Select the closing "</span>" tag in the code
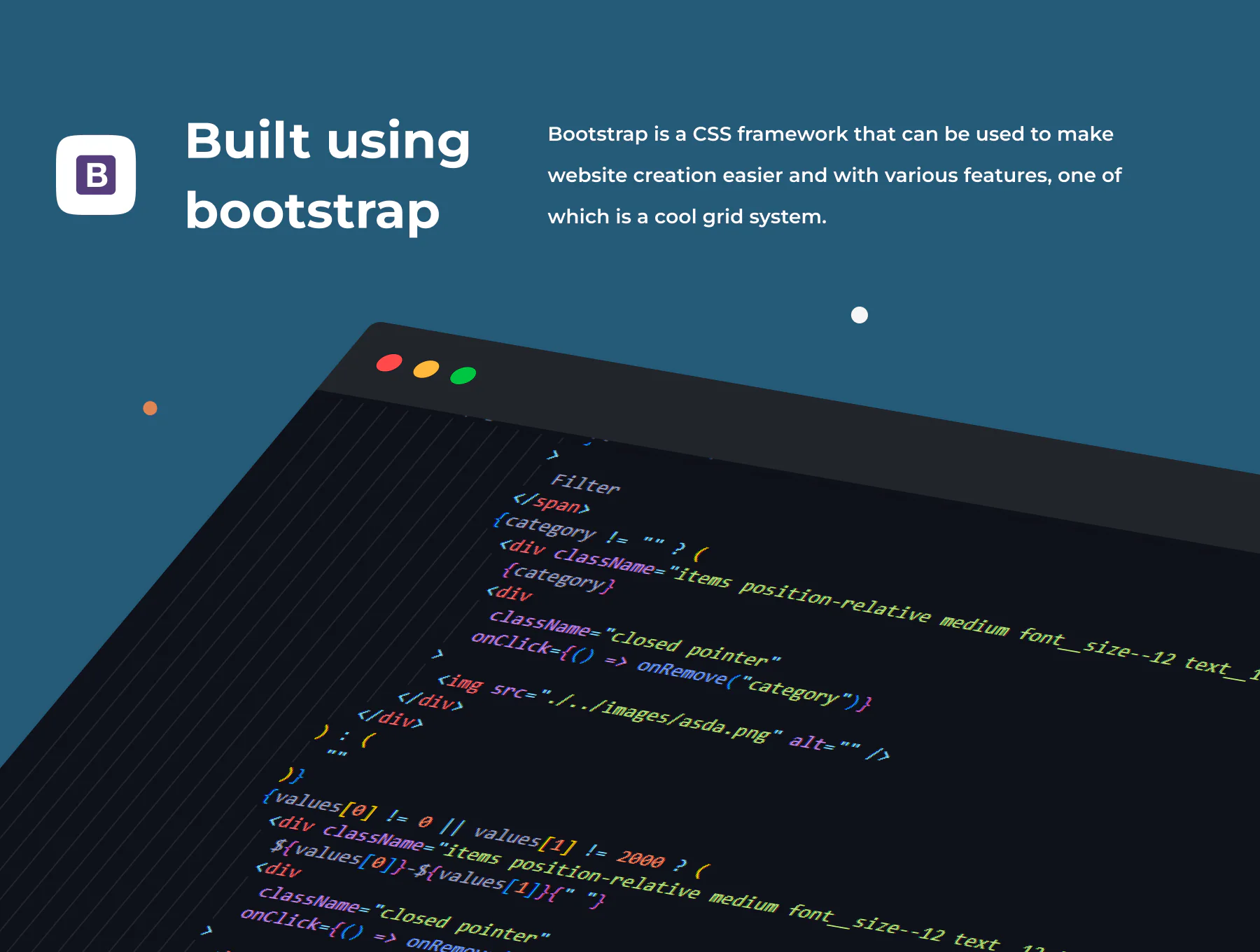 [552, 503]
